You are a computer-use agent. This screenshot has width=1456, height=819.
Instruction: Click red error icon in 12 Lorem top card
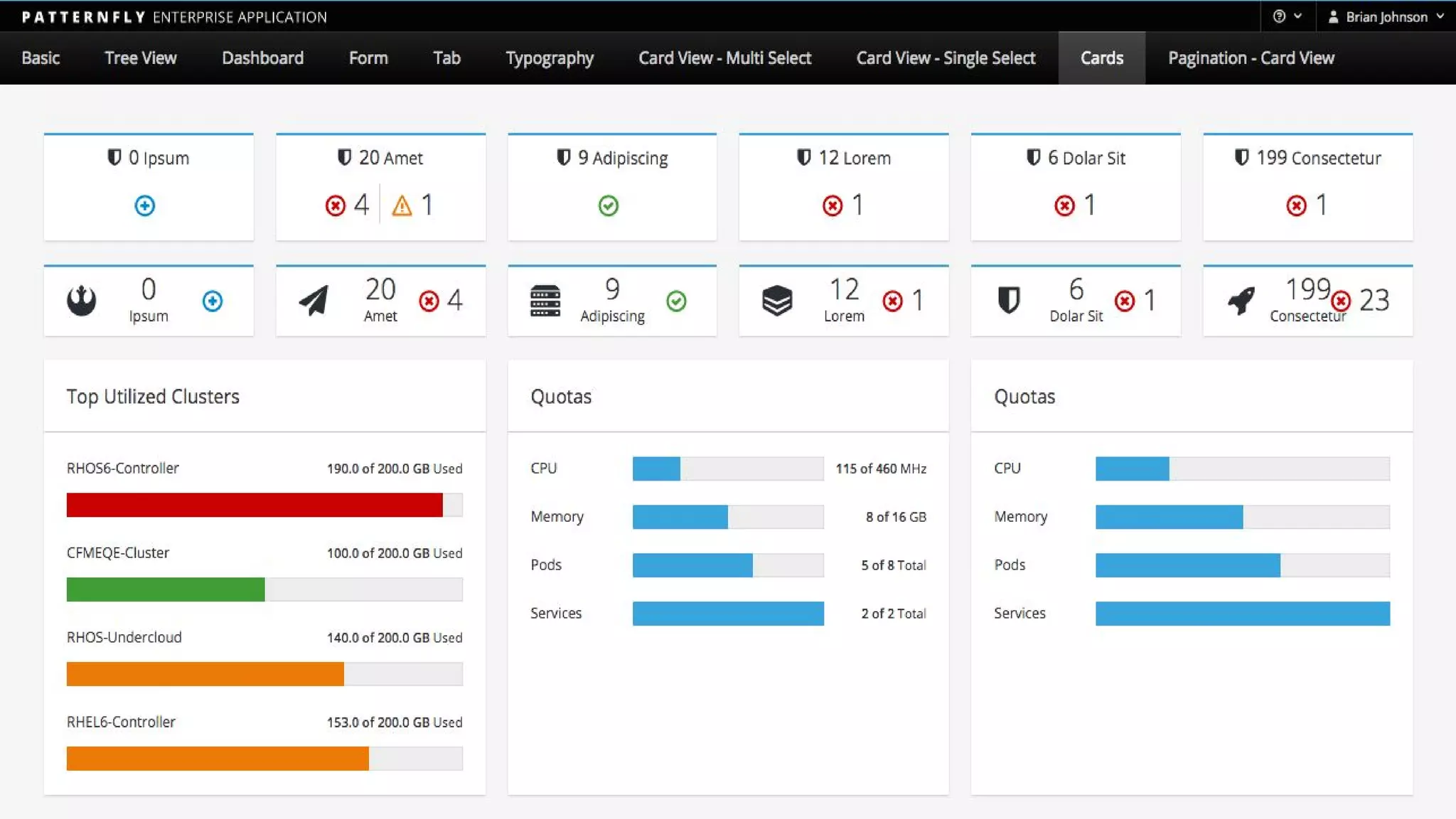(x=832, y=205)
